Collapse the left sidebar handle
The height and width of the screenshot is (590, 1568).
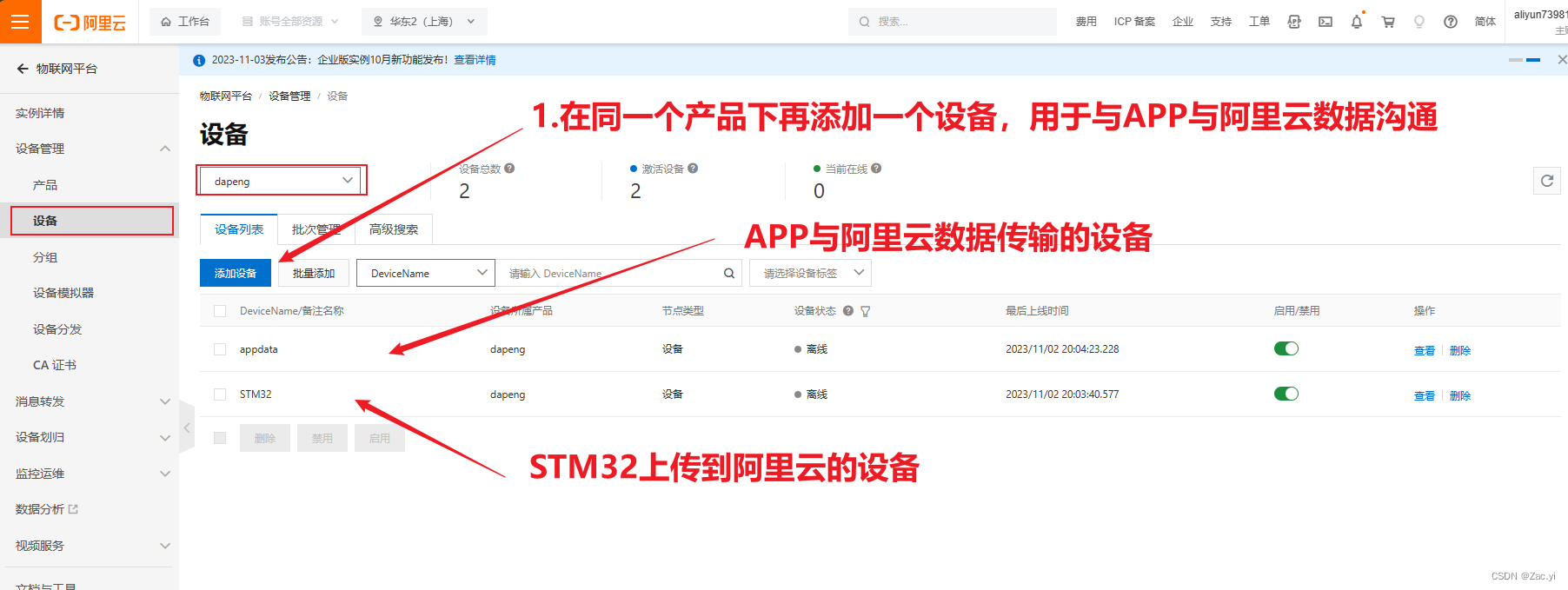pos(187,428)
